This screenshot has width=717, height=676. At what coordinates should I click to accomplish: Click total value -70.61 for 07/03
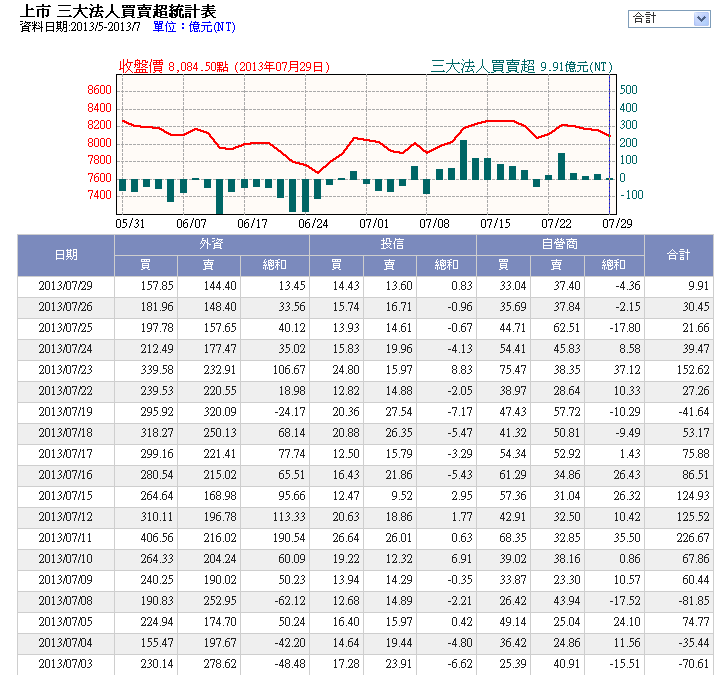tap(694, 664)
